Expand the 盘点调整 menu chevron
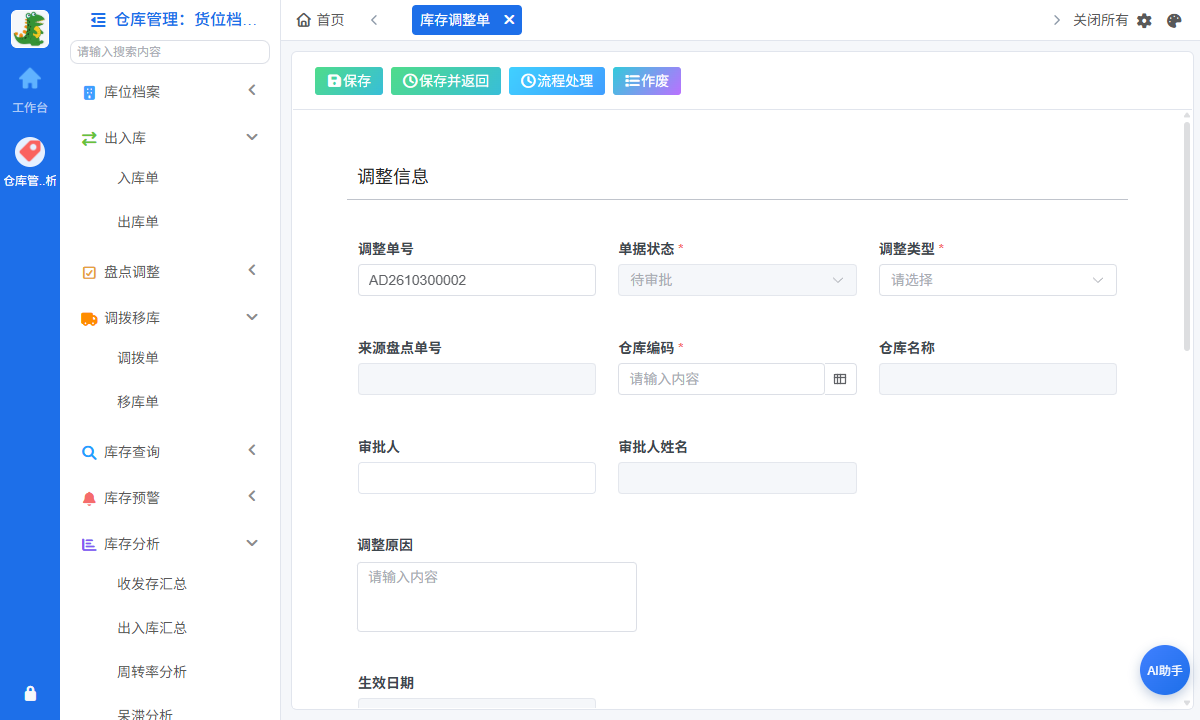This screenshot has height=720, width=1200. point(252,271)
